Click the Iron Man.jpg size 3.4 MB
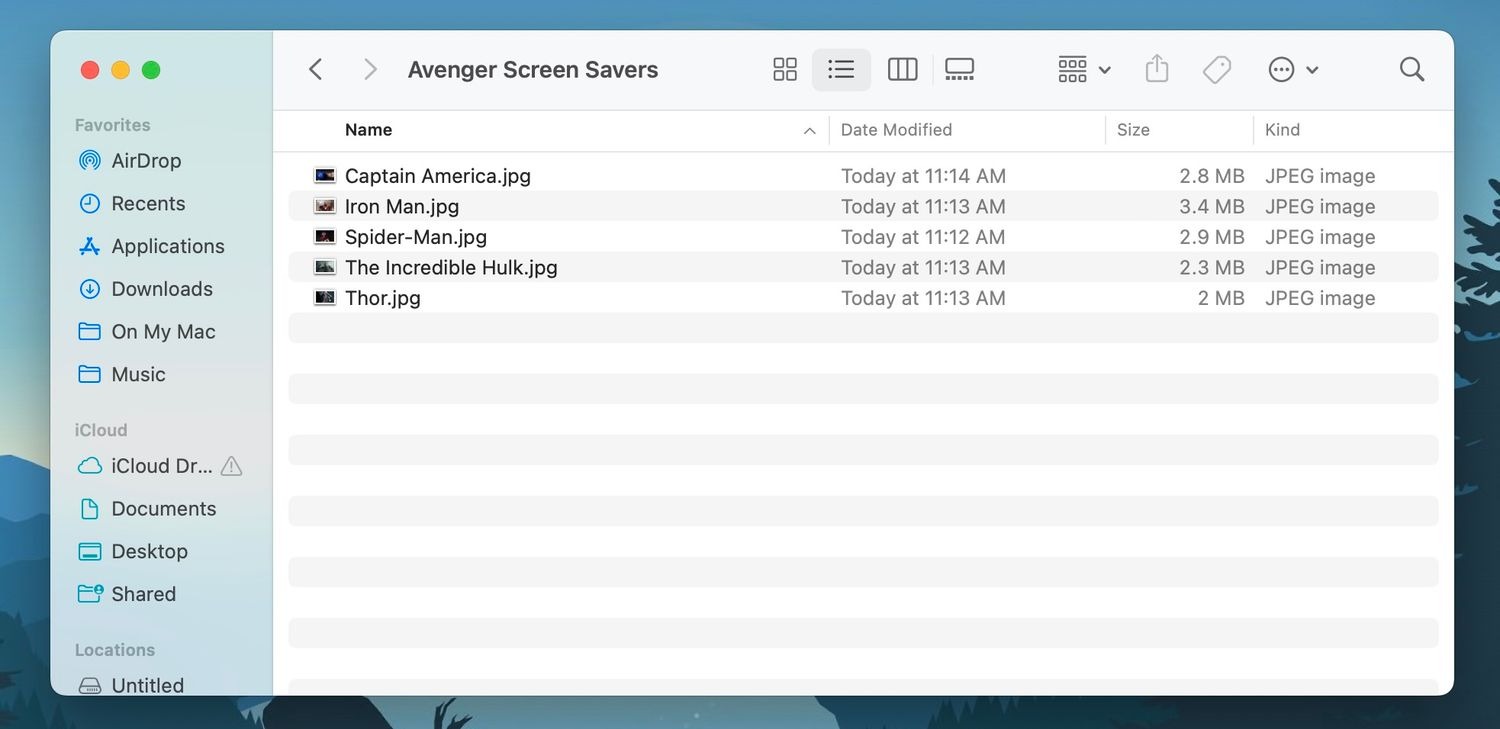Image resolution: width=1500 pixels, height=729 pixels. [x=1212, y=206]
